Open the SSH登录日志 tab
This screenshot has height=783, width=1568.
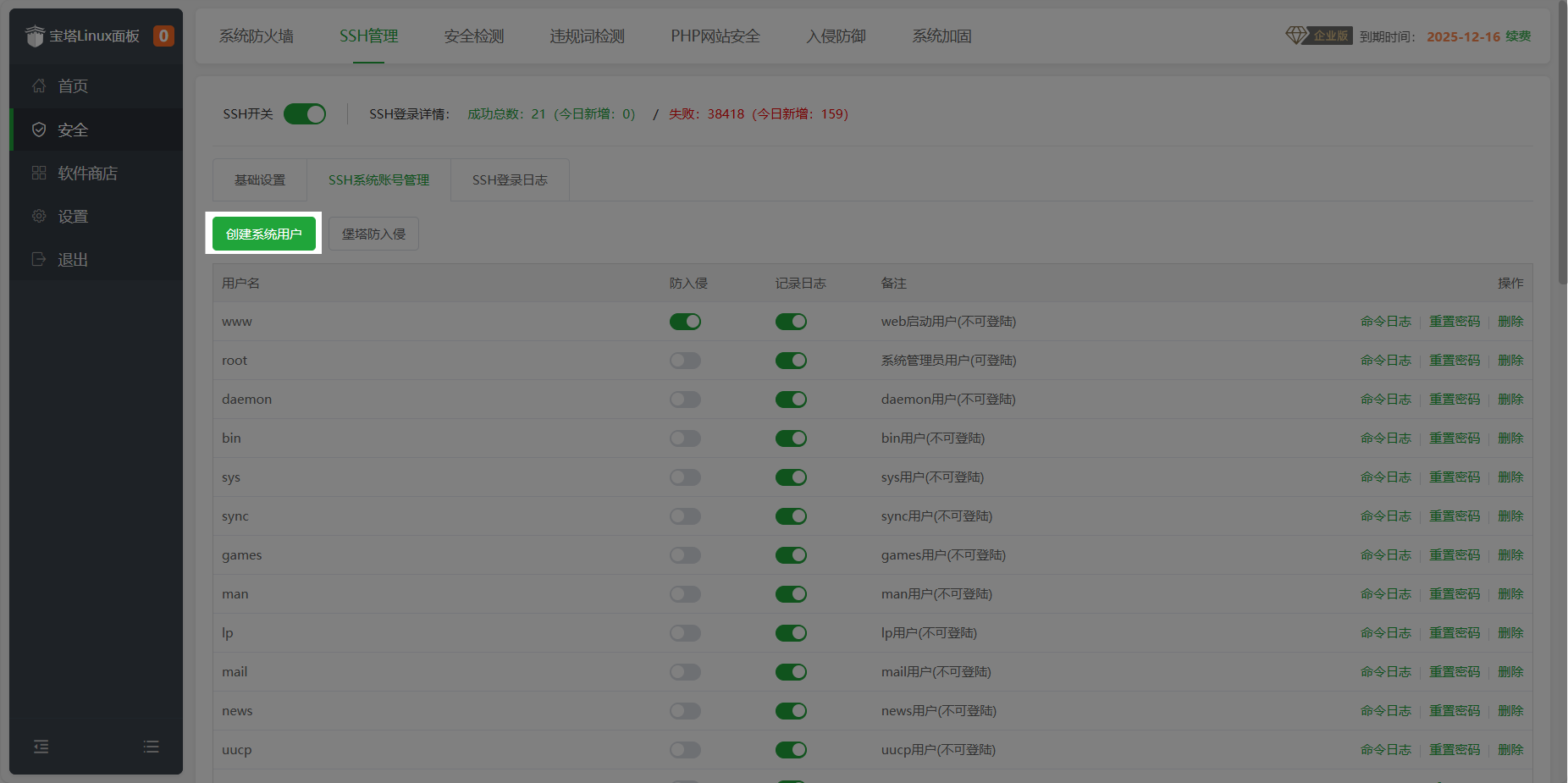(x=510, y=180)
